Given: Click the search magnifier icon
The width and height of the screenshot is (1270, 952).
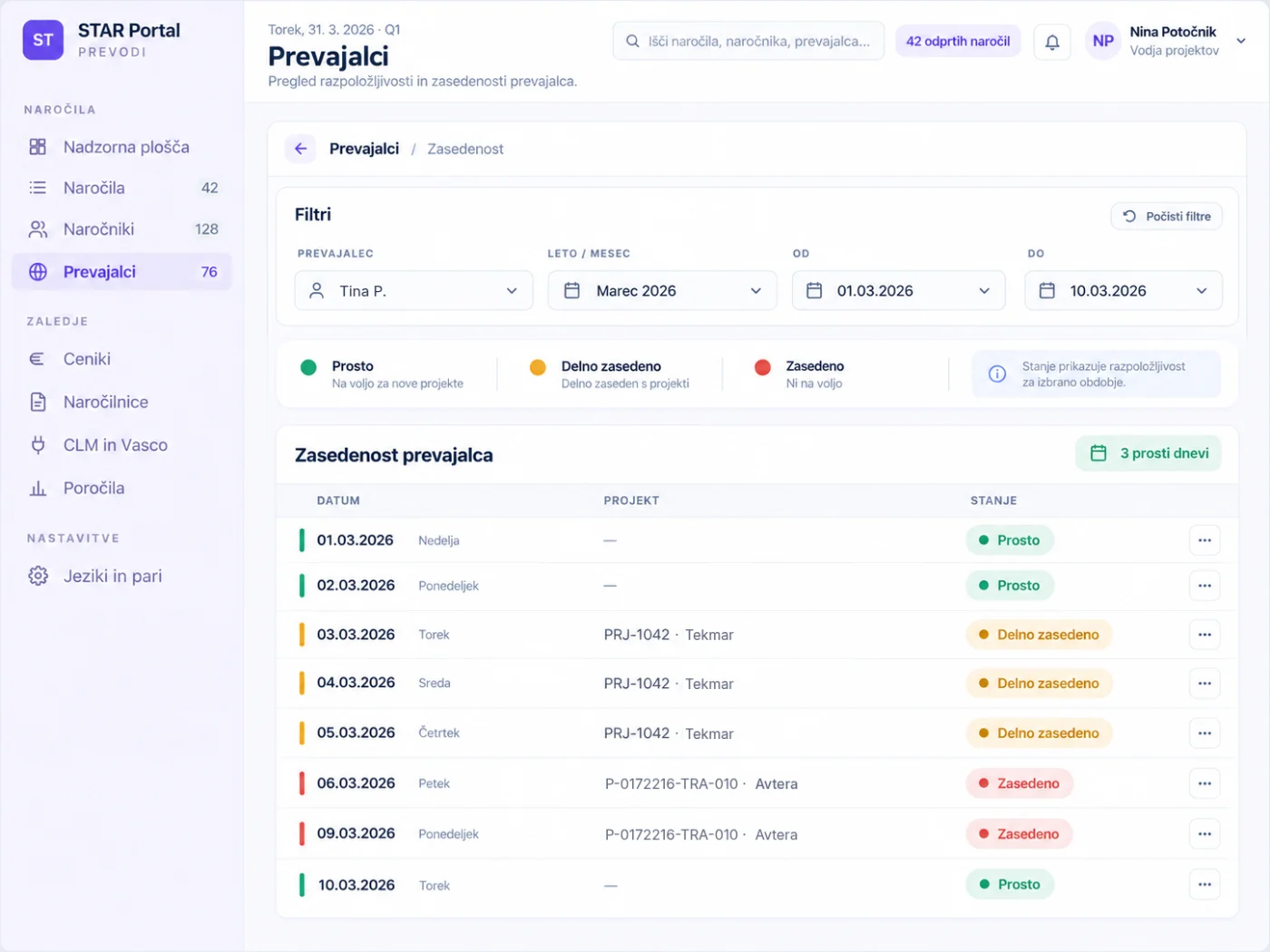Looking at the screenshot, I should [x=632, y=42].
